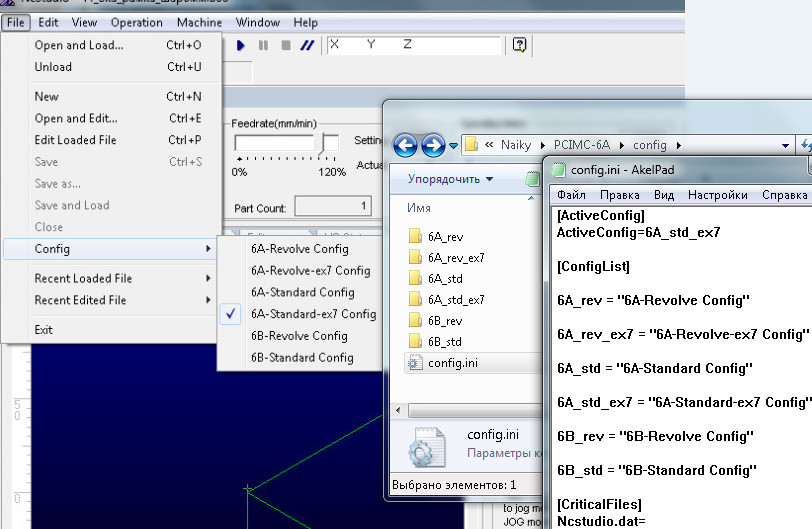Expand the Recent Loaded File submenu
812x529 pixels.
110,278
